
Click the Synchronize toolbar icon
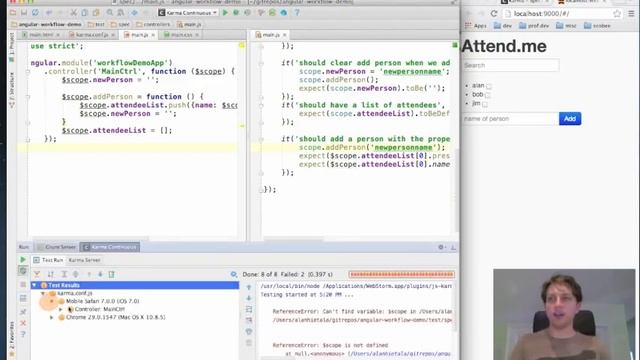35,13
